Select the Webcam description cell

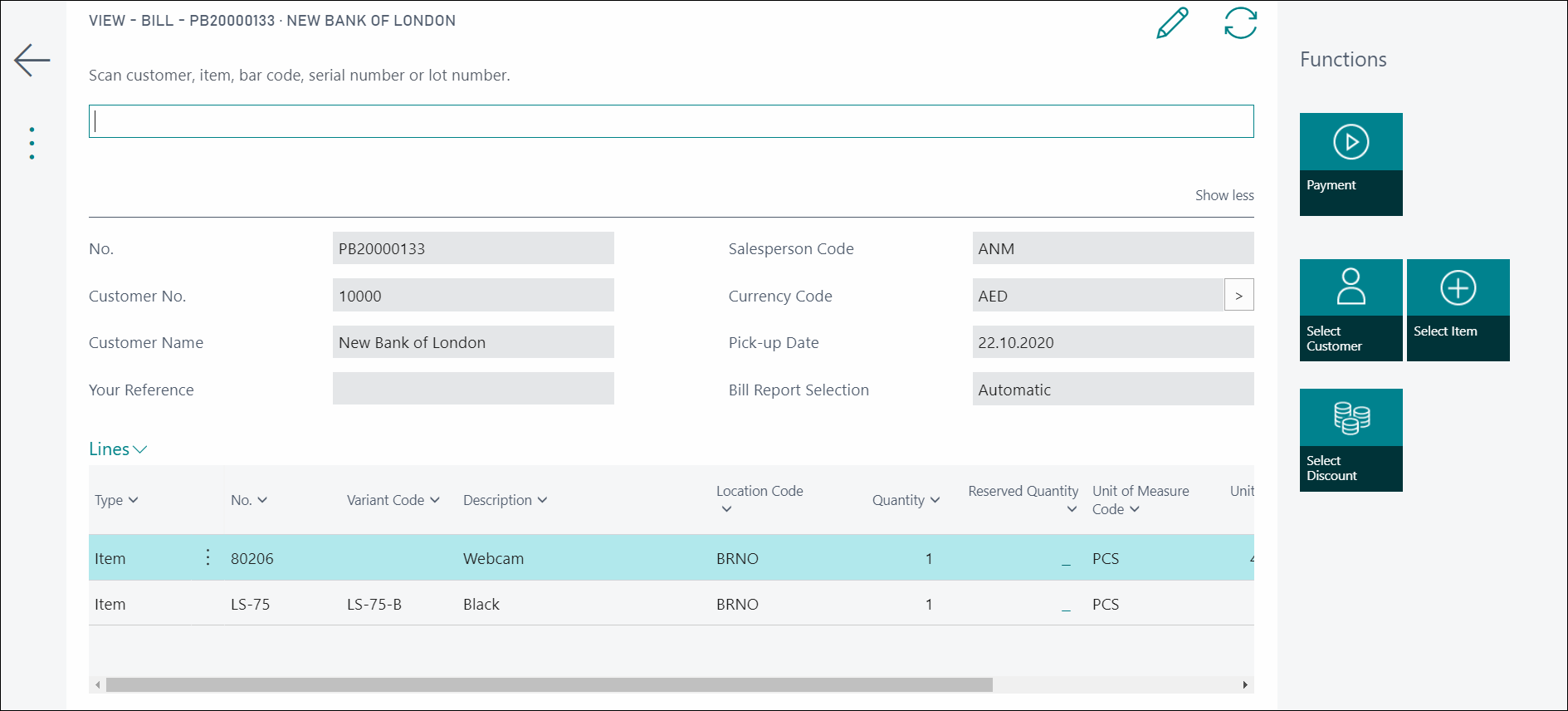(493, 558)
